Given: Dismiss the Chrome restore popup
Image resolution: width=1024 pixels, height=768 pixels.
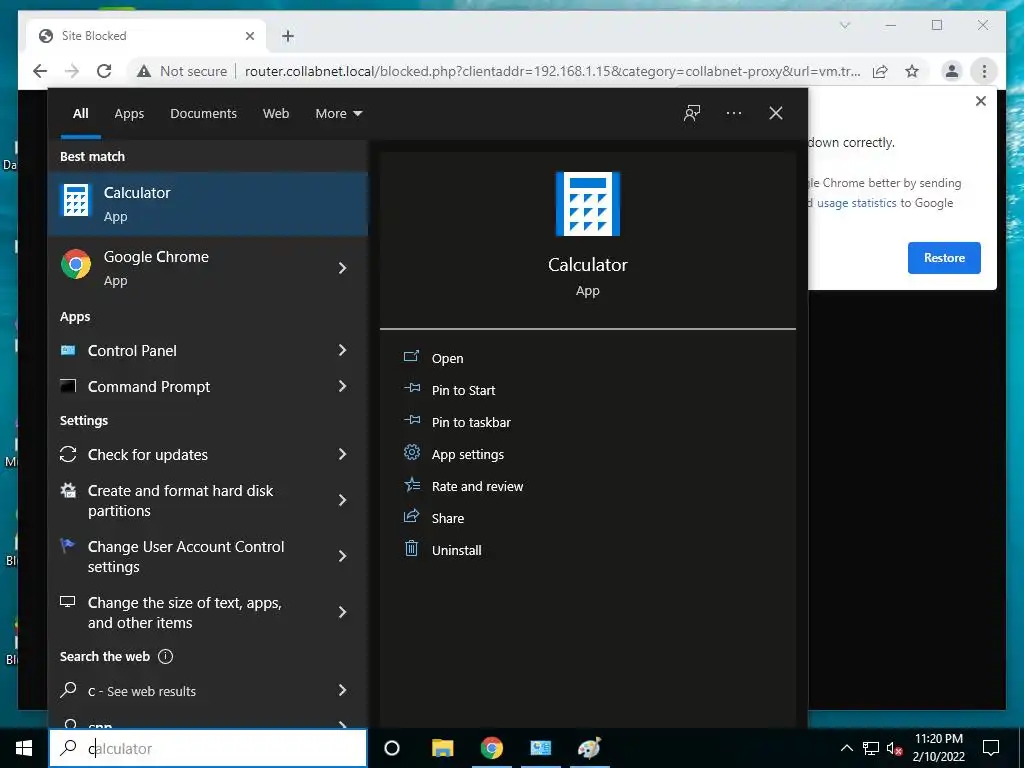Looking at the screenshot, I should tap(980, 101).
